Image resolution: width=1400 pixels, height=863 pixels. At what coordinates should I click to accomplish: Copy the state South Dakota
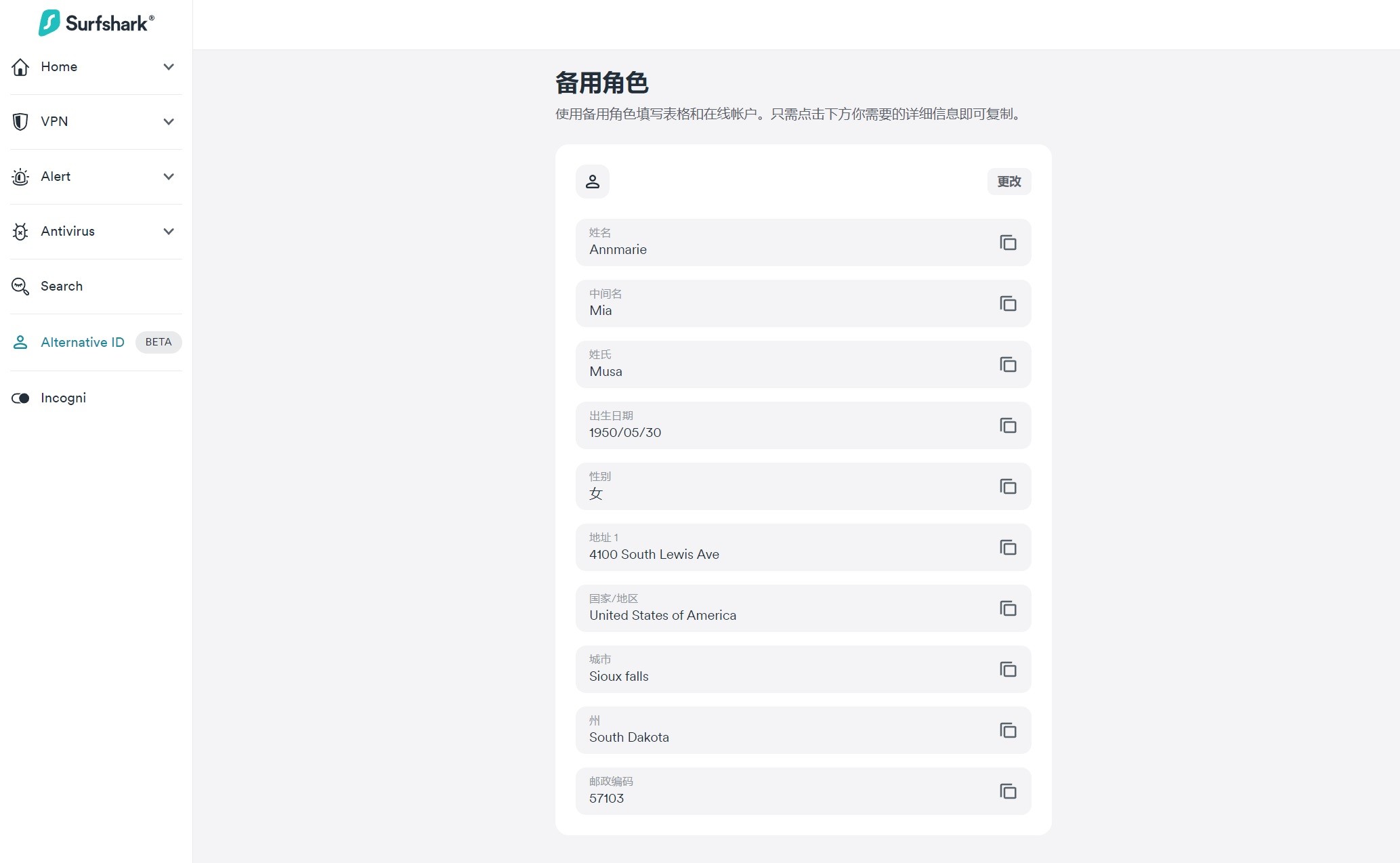(1008, 730)
